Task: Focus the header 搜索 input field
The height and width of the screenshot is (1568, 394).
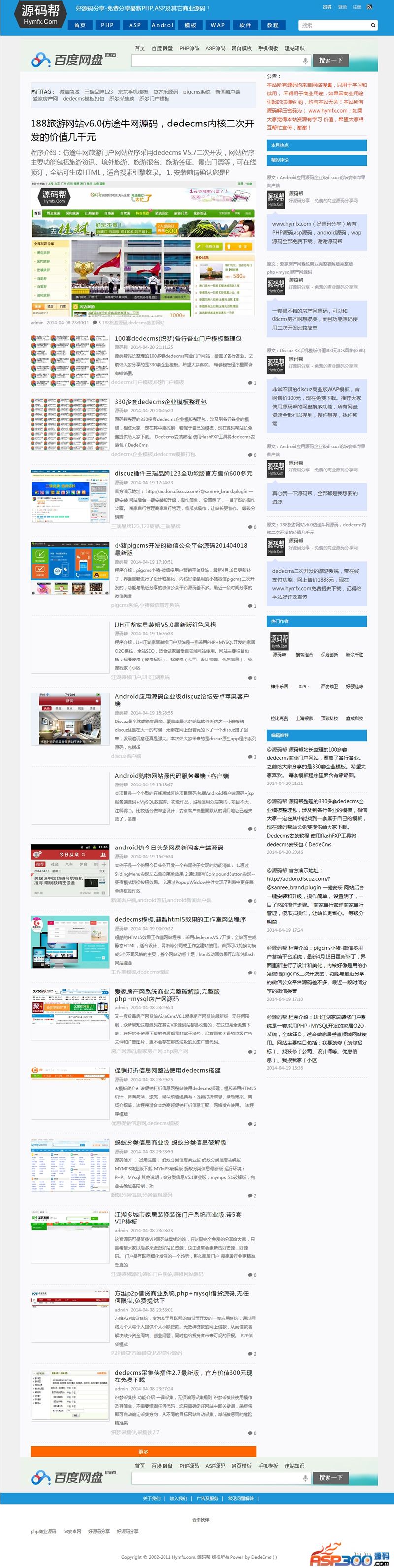Action: click(x=334, y=25)
